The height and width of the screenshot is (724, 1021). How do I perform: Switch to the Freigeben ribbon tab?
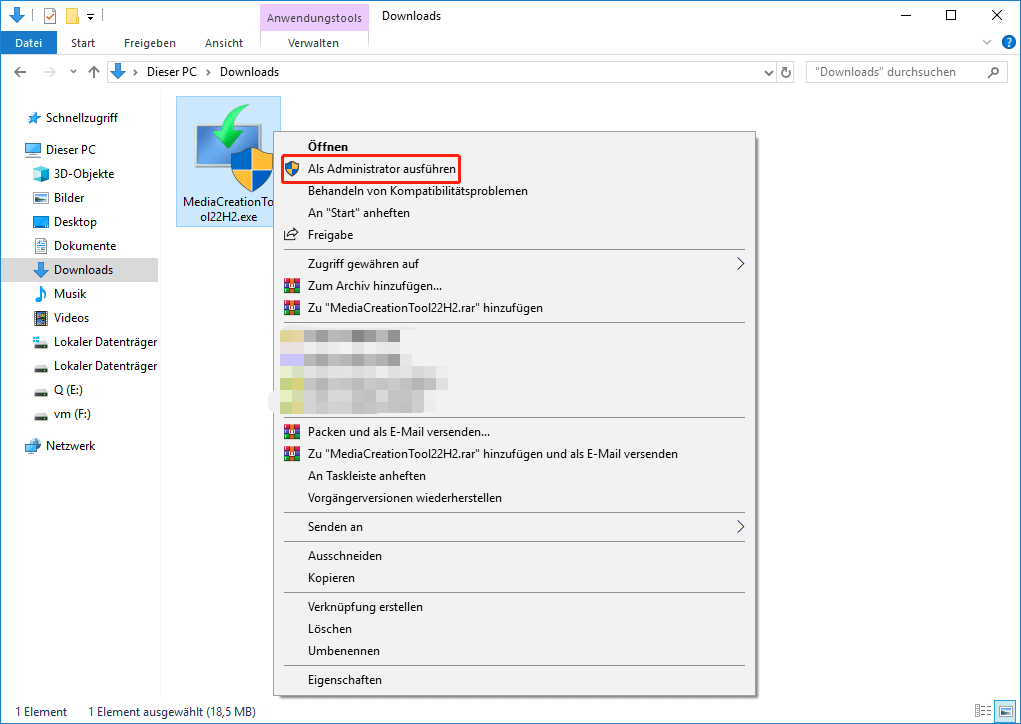(x=150, y=43)
